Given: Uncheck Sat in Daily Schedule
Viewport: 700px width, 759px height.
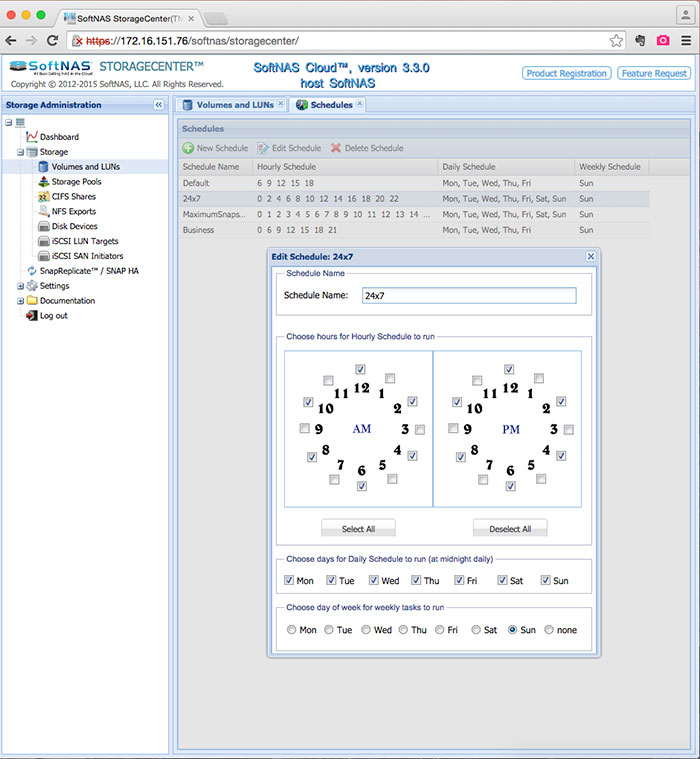Looking at the screenshot, I should point(502,580).
